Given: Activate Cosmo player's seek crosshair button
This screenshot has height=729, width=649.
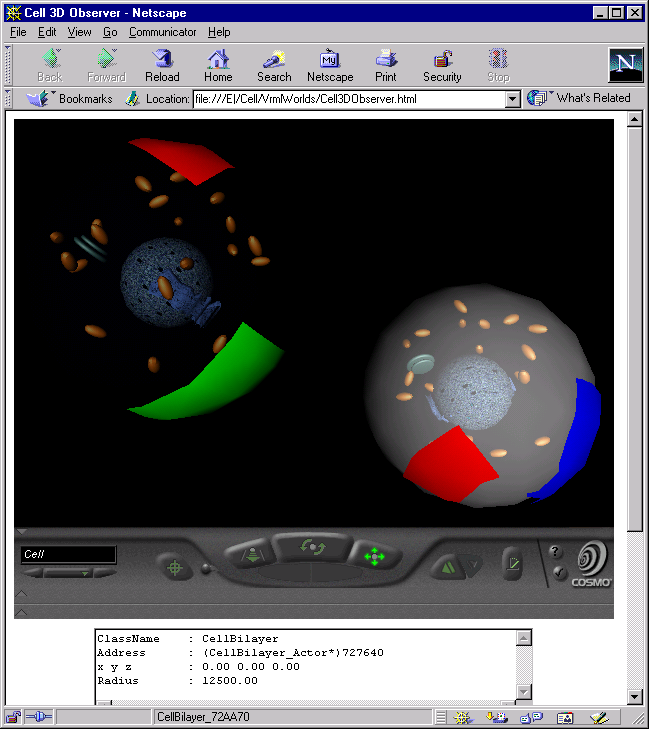Looking at the screenshot, I should click(175, 567).
